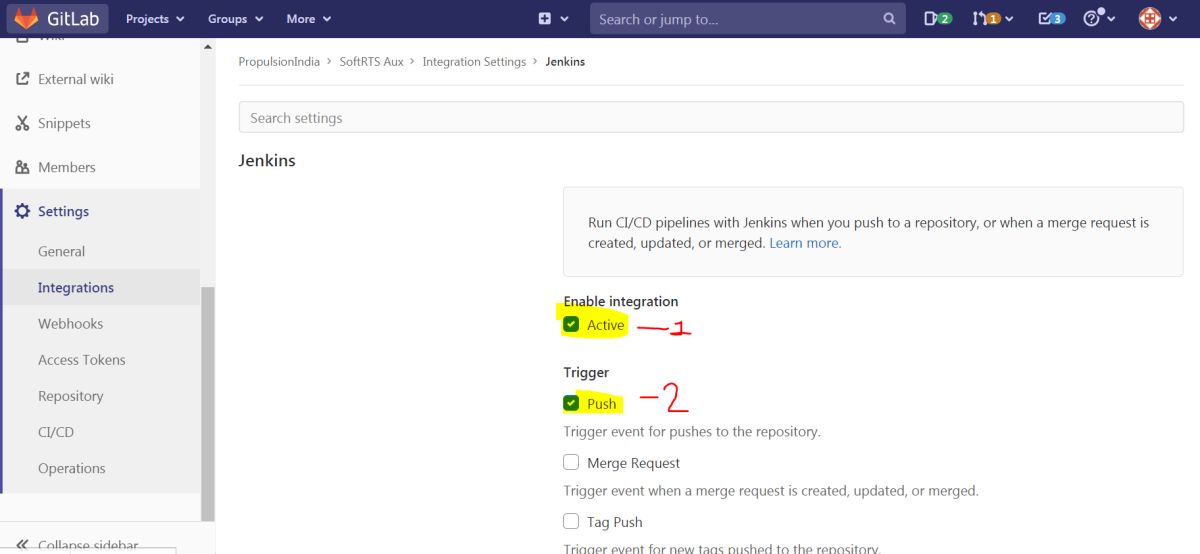Open the Groups dropdown menu

tap(236, 19)
